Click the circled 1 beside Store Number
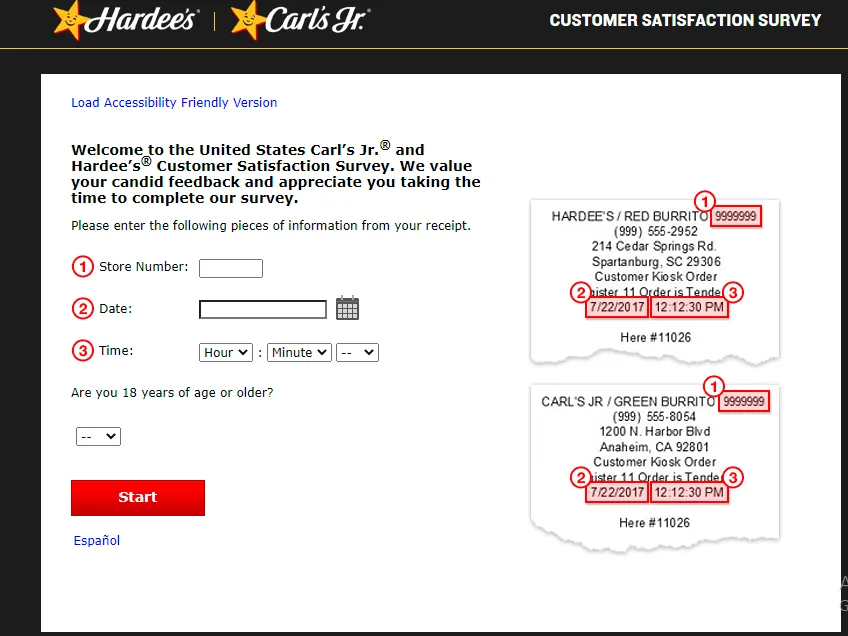This screenshot has height=636, width=848. pos(82,267)
